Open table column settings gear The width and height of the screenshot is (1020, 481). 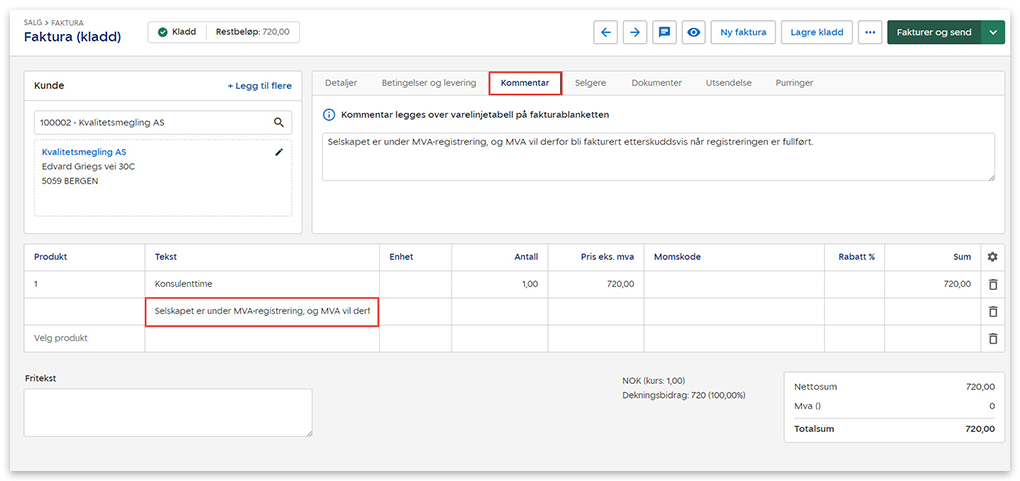pos(992,257)
